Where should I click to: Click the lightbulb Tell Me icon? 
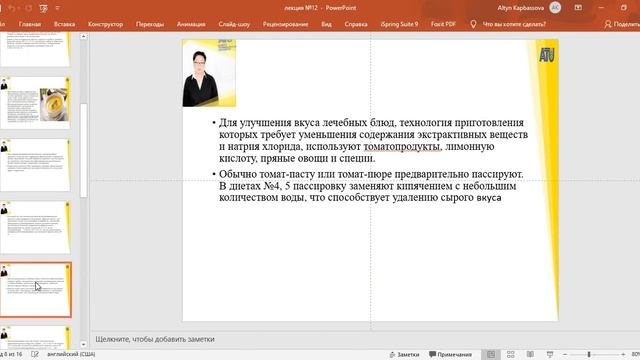pos(473,24)
